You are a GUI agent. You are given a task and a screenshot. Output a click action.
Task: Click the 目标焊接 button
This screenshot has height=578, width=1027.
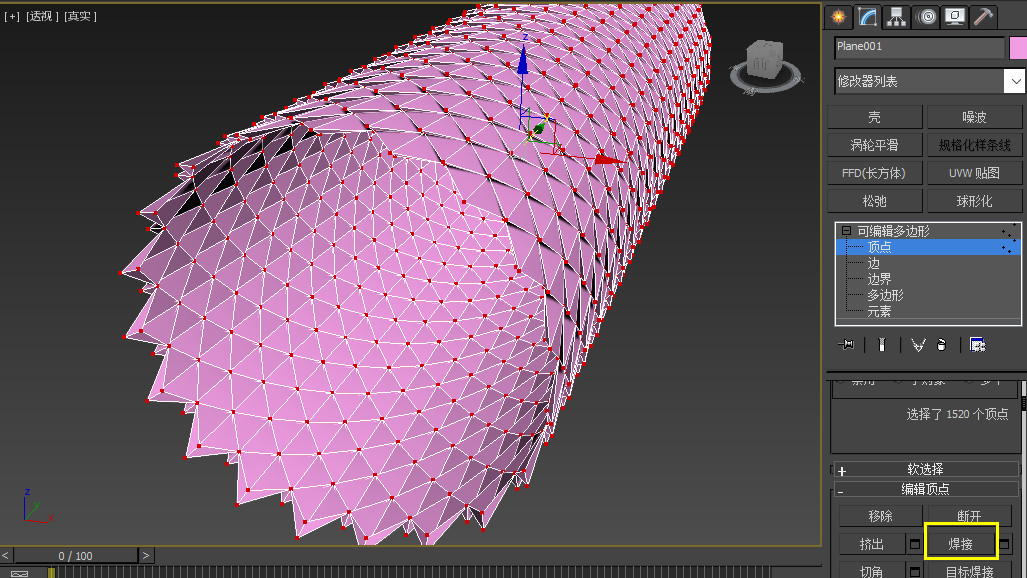969,571
